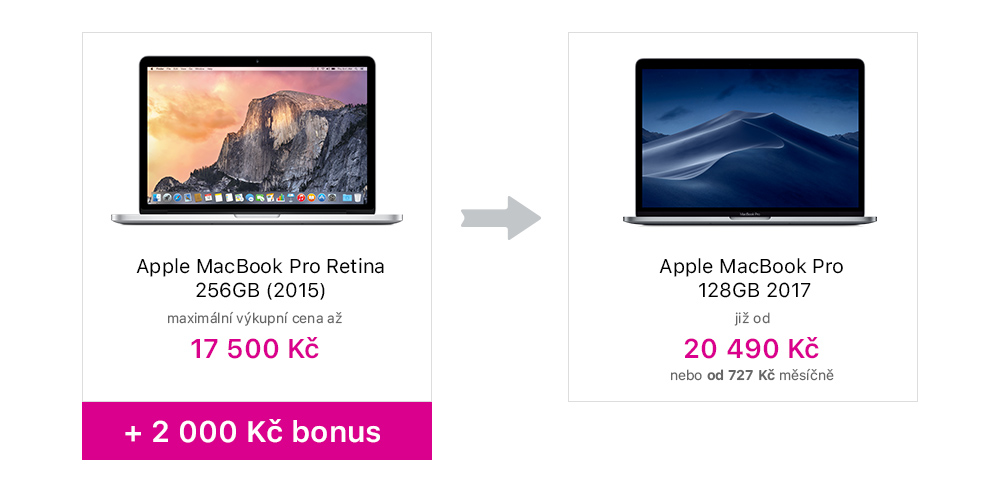Open iTunes from the pictured dock
This screenshot has width=998, height=493.
point(301,198)
